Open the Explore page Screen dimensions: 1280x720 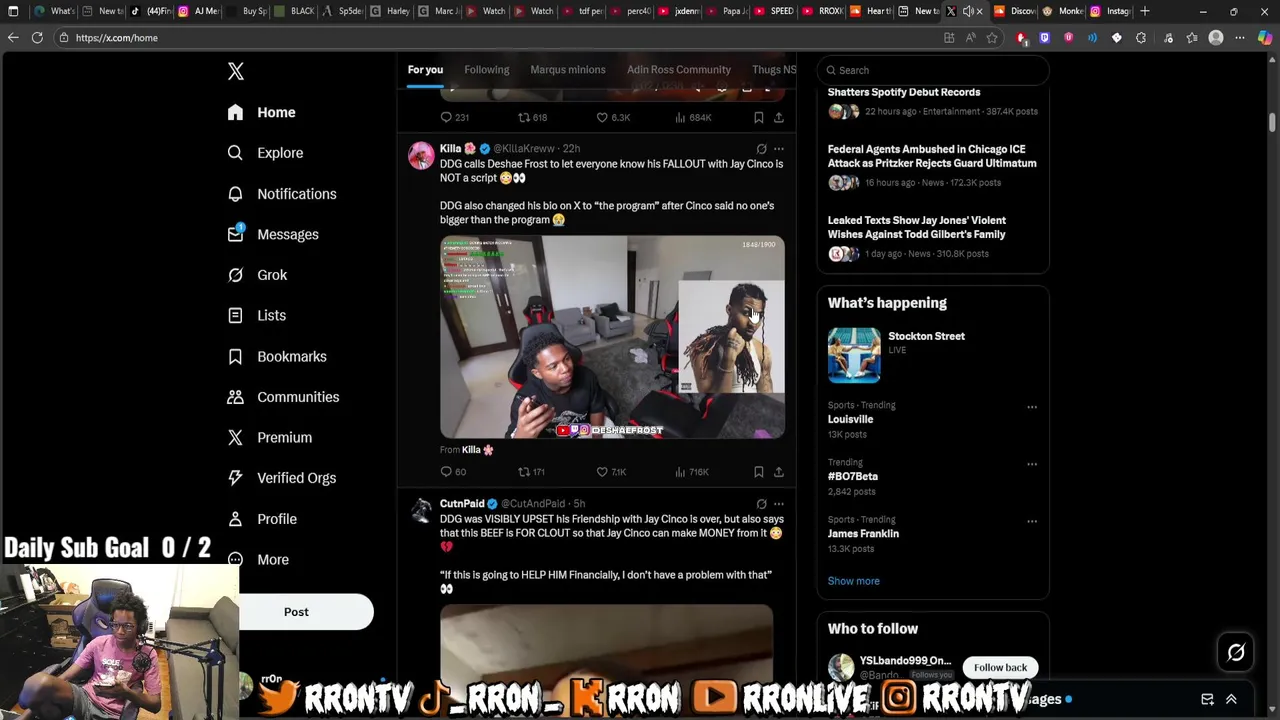tap(265, 153)
